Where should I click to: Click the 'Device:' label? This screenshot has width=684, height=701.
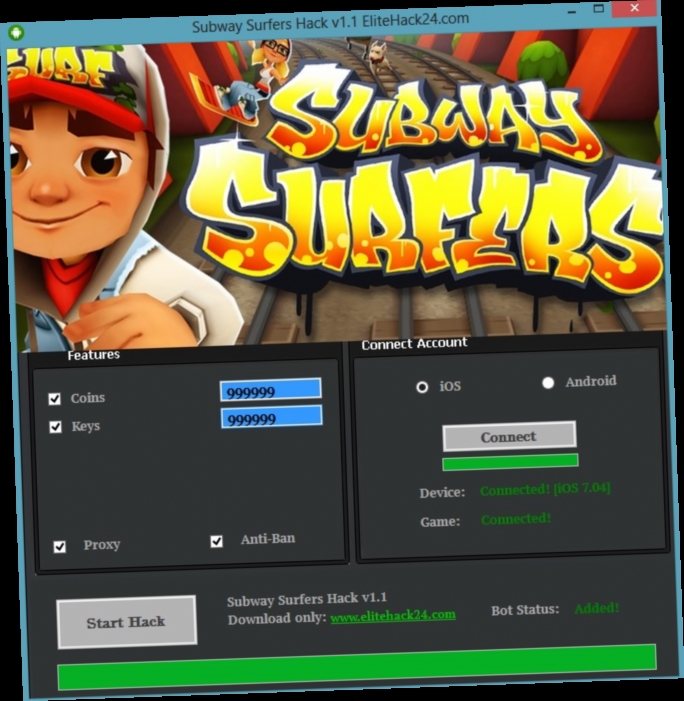coord(442,493)
